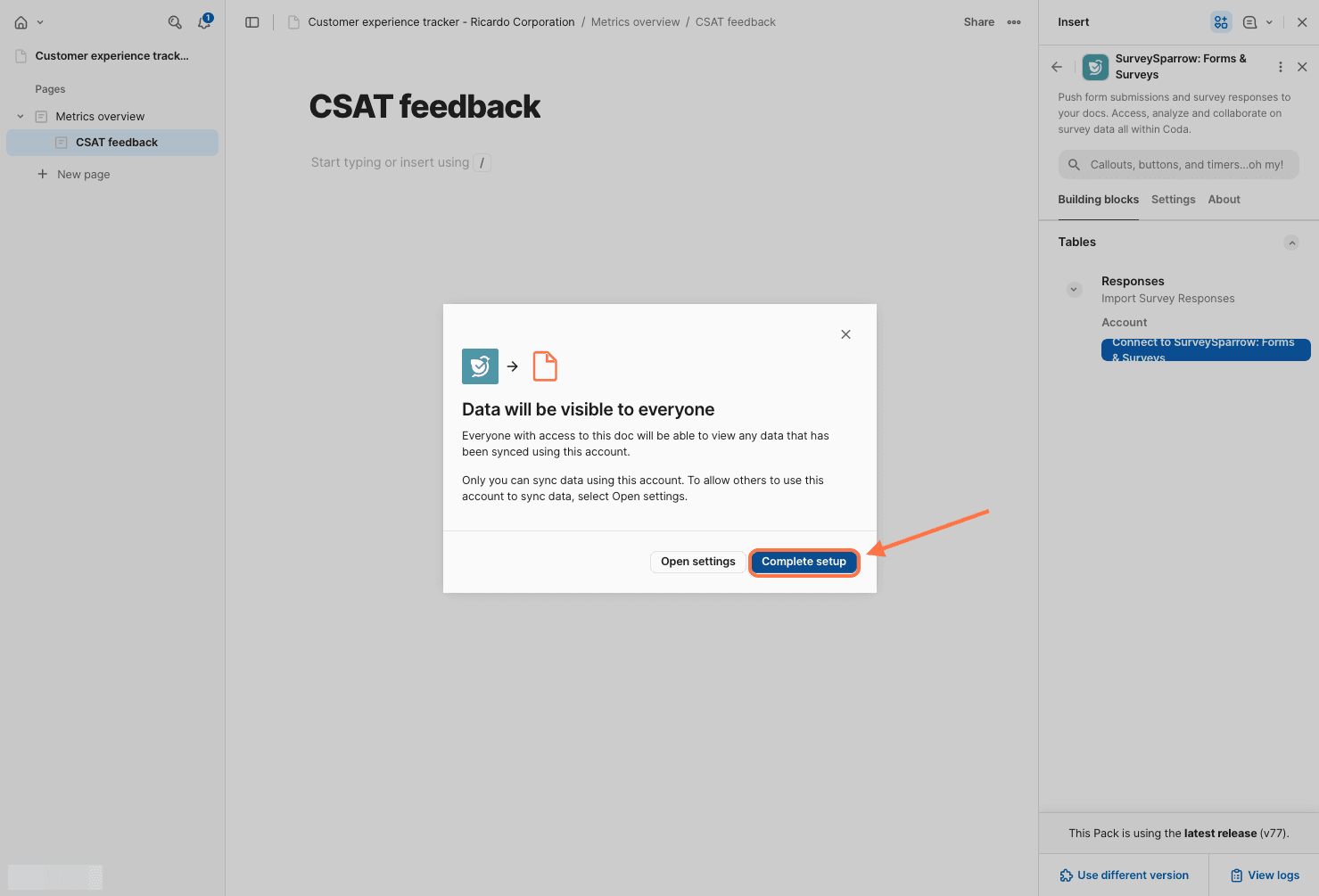The height and width of the screenshot is (896, 1319).
Task: Open the three-dot doc options menu
Action: coord(1014,22)
